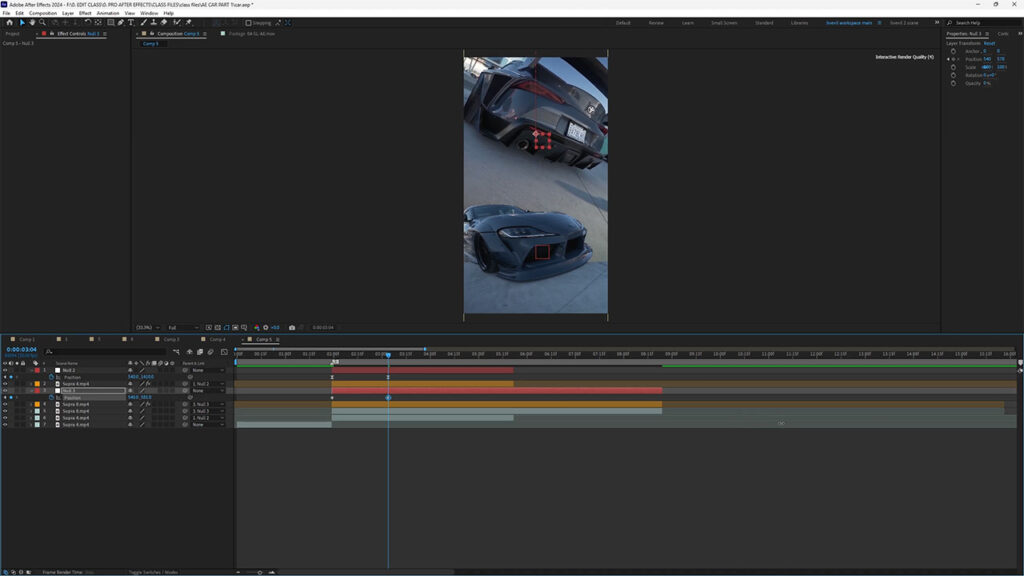Select the Pen tool
This screenshot has width=1024, height=576.
121,22
